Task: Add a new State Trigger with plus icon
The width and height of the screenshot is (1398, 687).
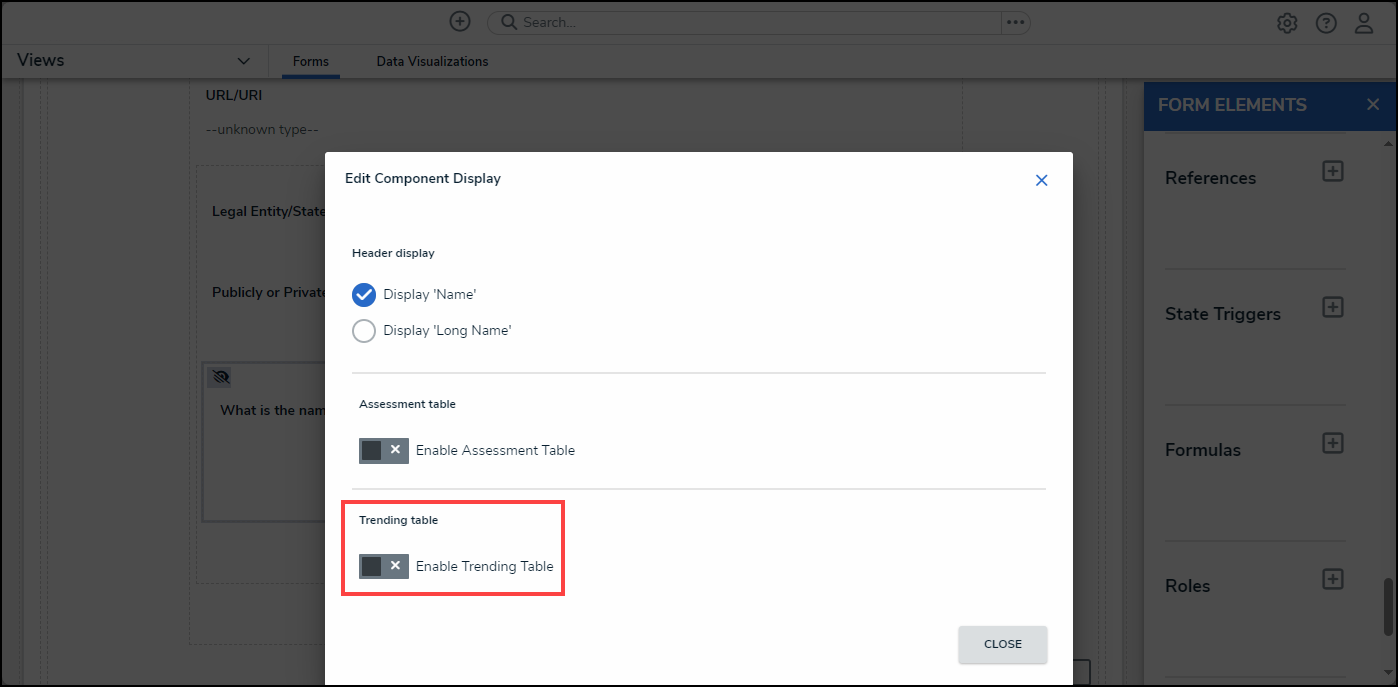Action: point(1332,307)
